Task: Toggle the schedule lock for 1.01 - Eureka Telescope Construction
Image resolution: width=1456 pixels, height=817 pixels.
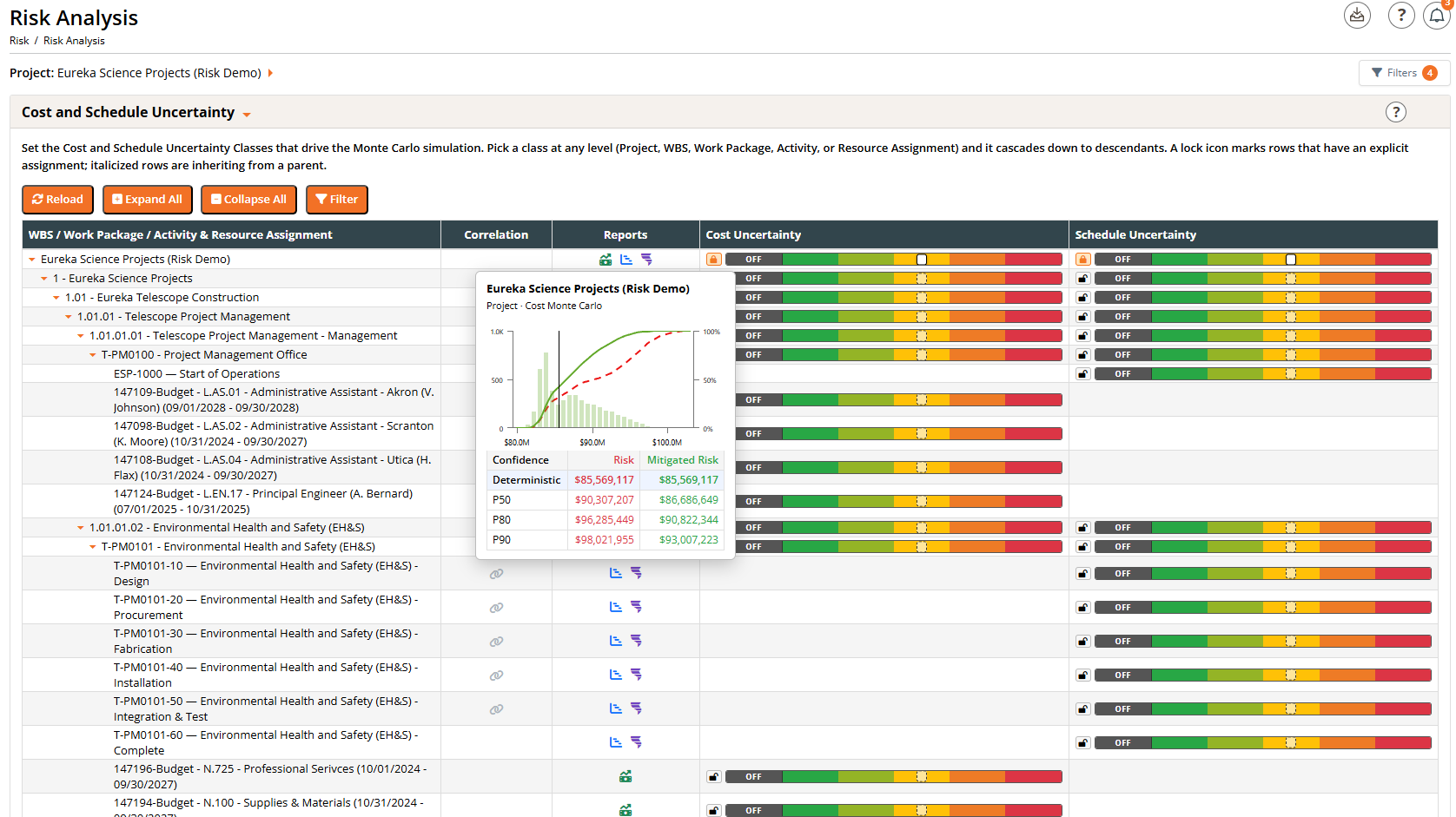Action: click(1083, 298)
